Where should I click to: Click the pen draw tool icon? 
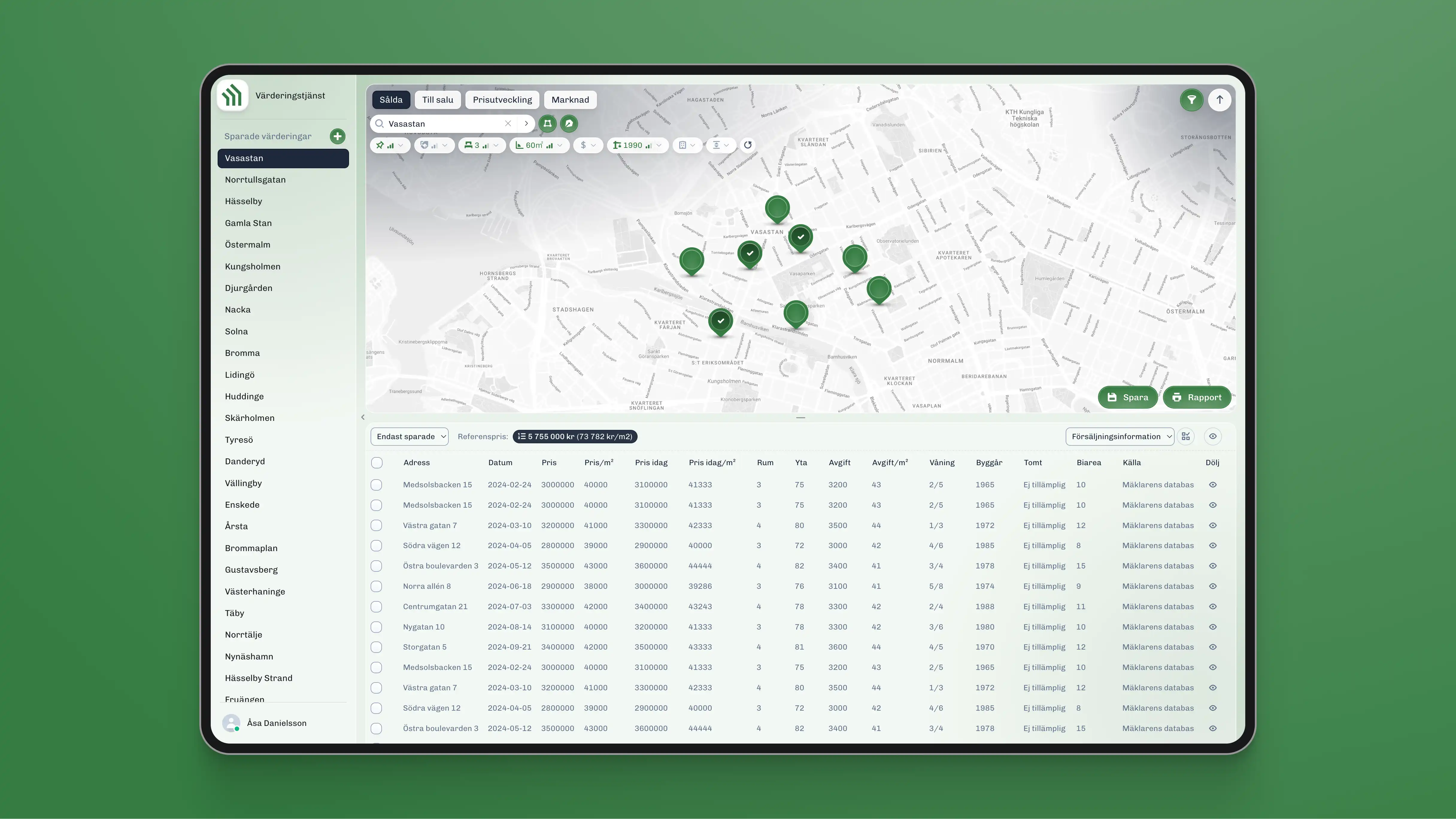point(569,123)
